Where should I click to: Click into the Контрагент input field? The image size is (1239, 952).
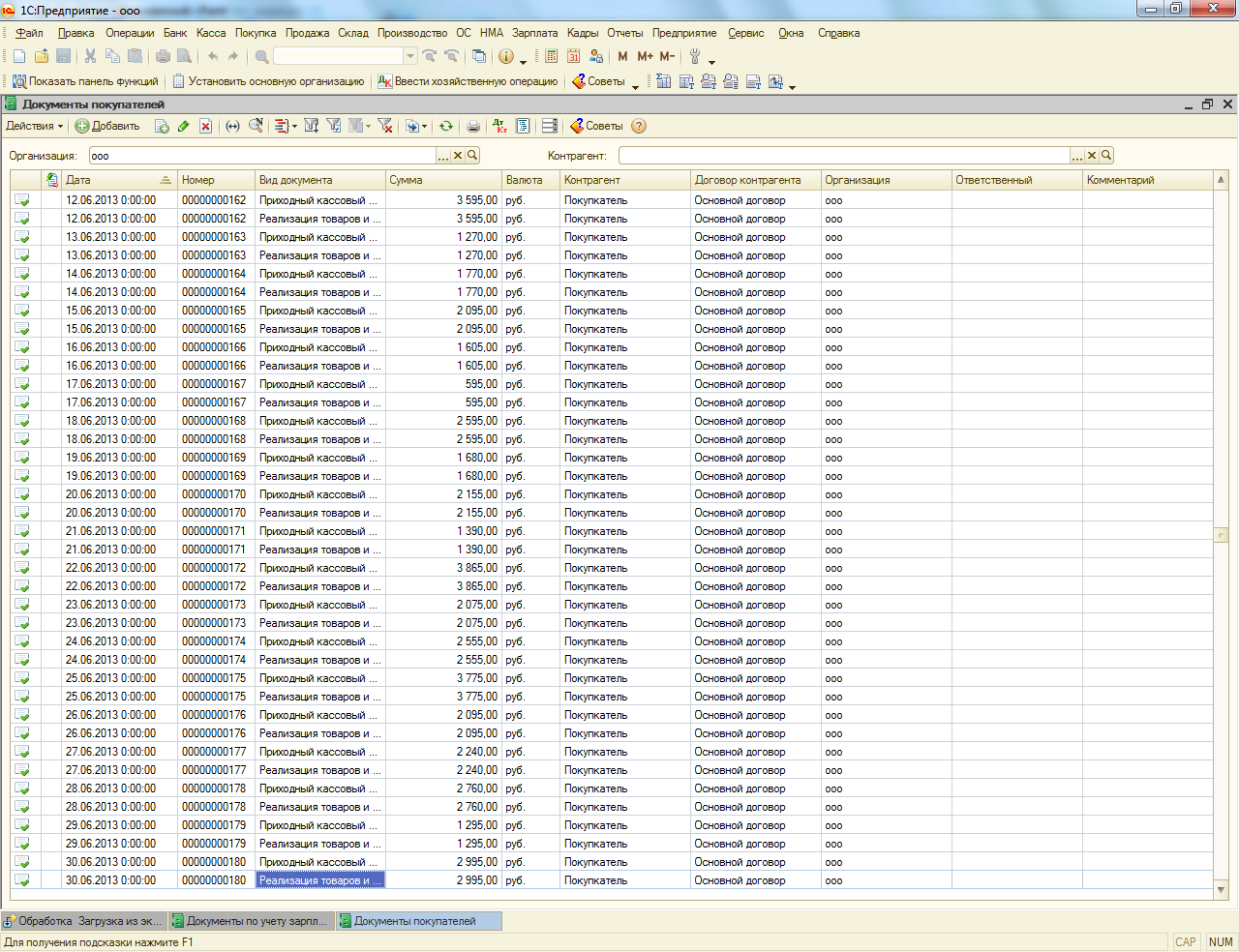point(844,156)
